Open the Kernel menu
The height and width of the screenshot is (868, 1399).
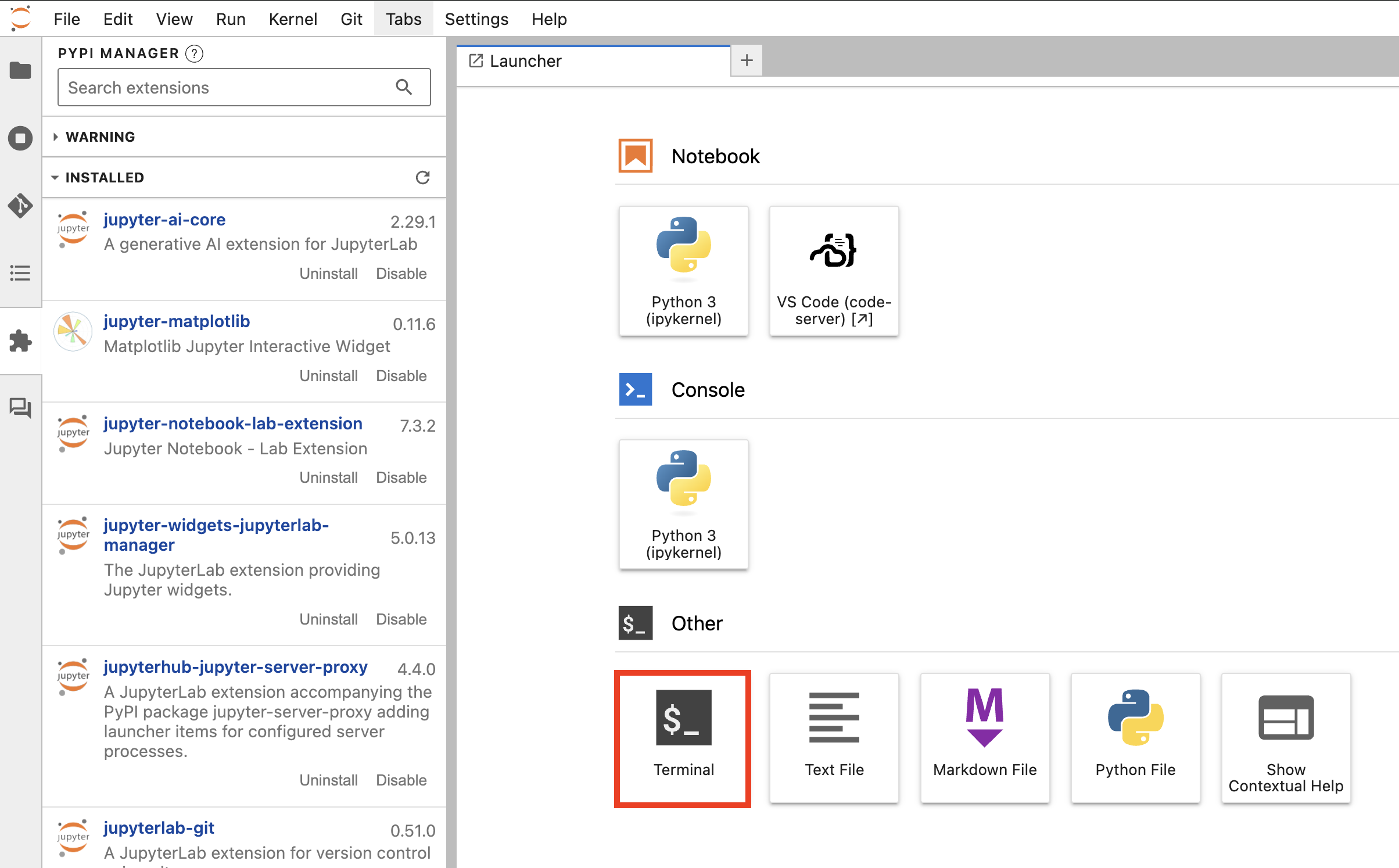292,19
